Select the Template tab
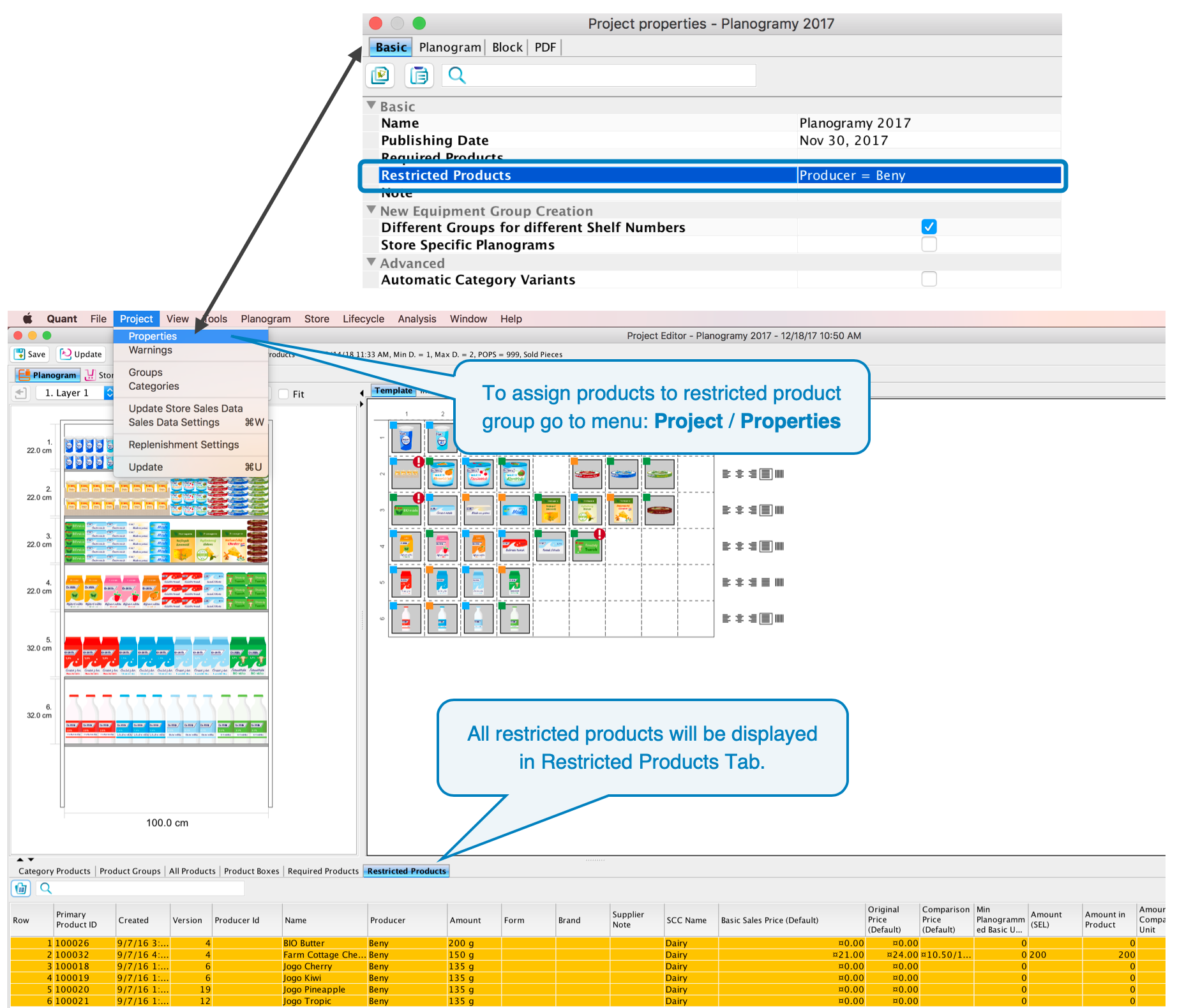This screenshot has height=1008, width=1177. click(393, 390)
